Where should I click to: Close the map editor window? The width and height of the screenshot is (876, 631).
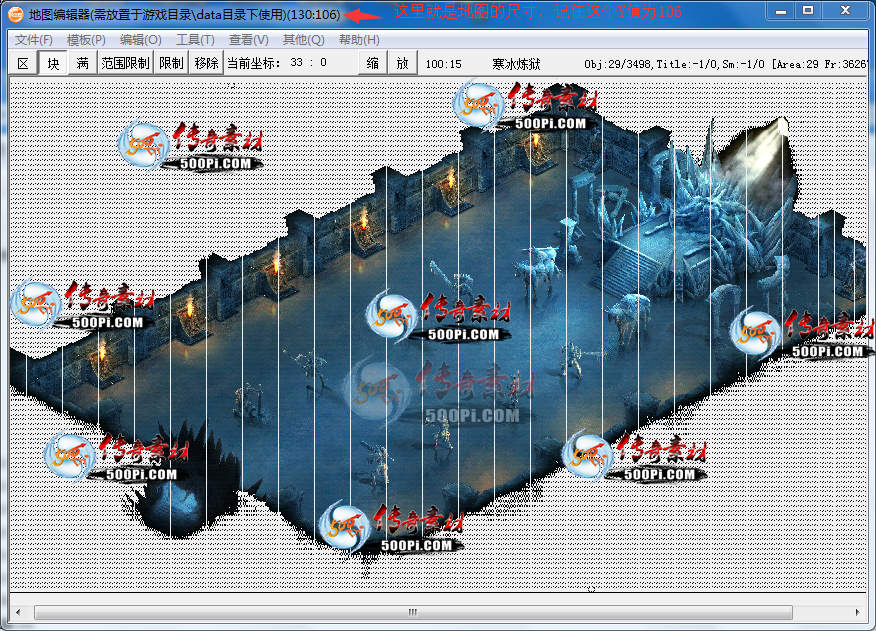coord(845,11)
